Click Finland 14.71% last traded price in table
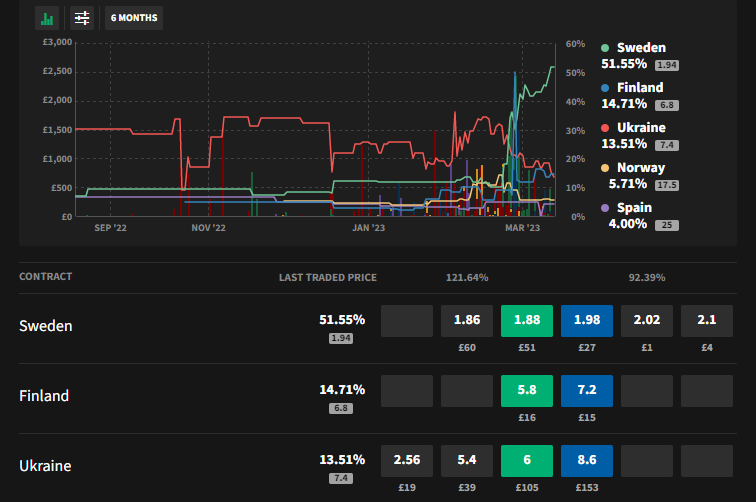This screenshot has height=502, width=756. (x=342, y=390)
